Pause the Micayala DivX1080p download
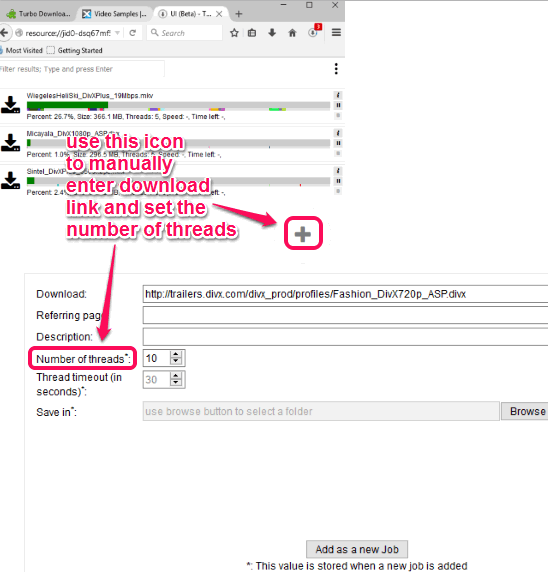548x572 pixels. click(338, 143)
